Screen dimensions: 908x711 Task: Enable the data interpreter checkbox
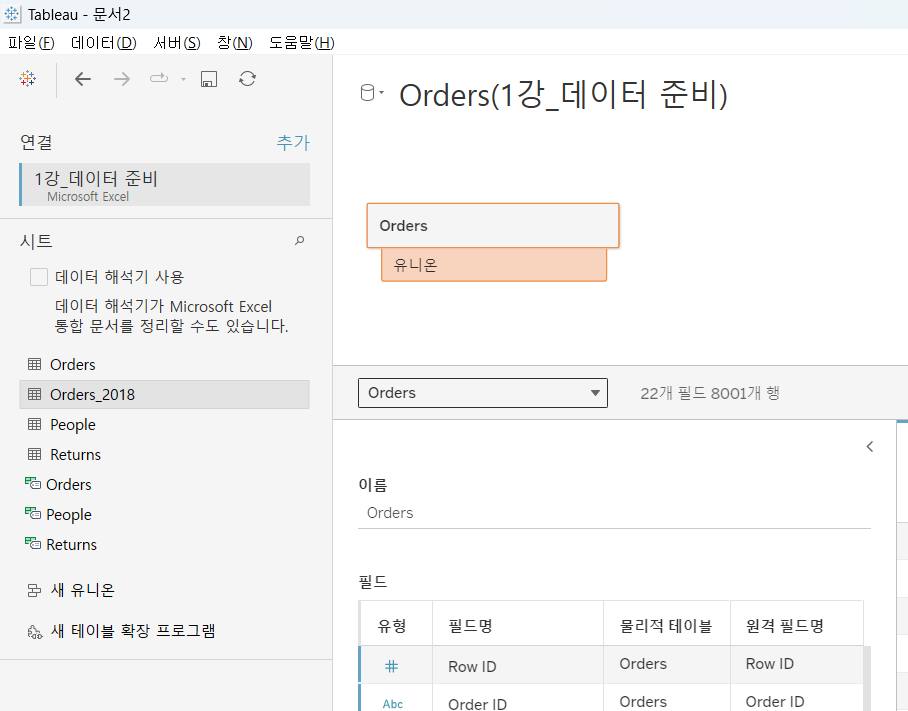click(x=39, y=277)
